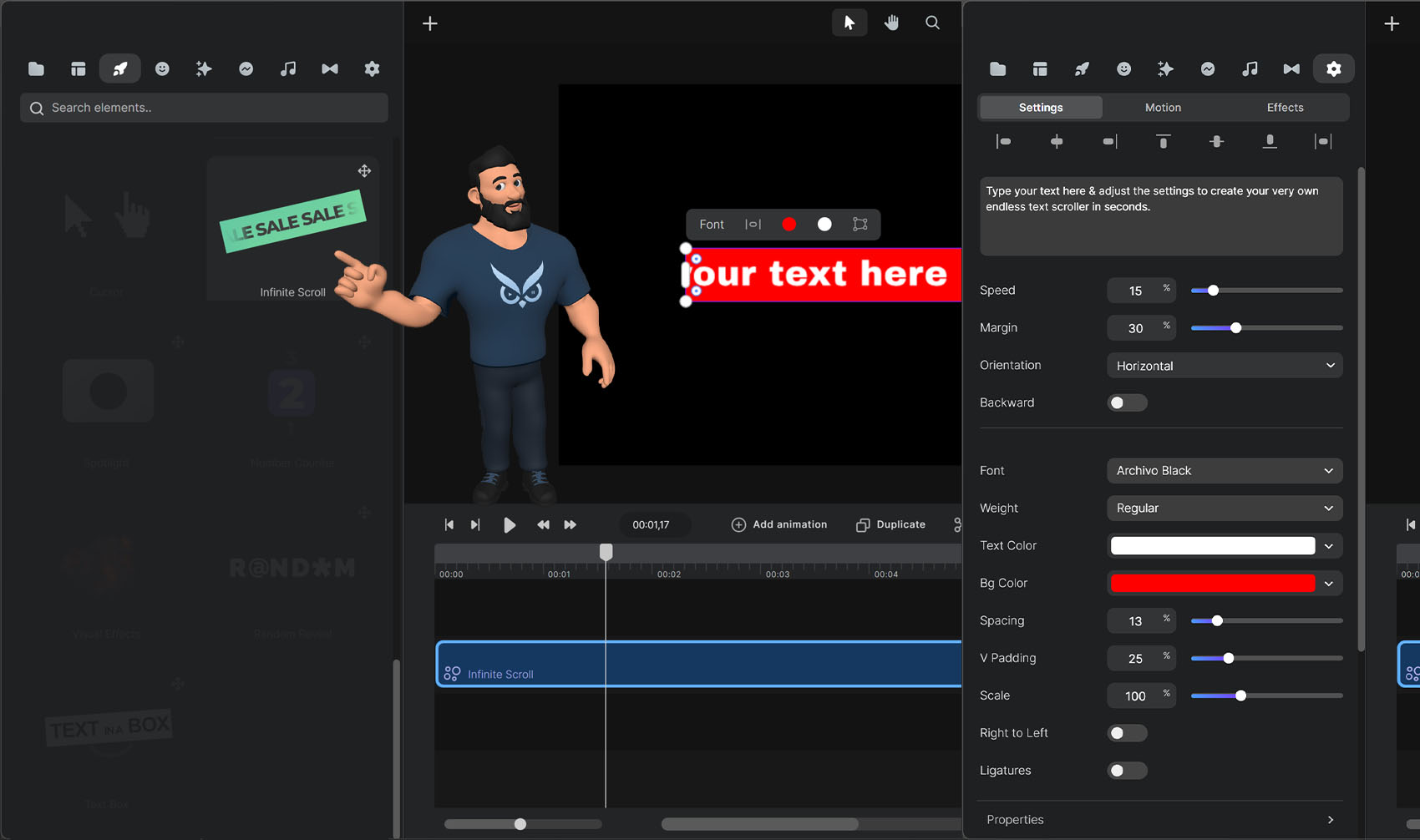Open the emoji elements icon in left panel
This screenshot has height=840, width=1420.
[162, 69]
